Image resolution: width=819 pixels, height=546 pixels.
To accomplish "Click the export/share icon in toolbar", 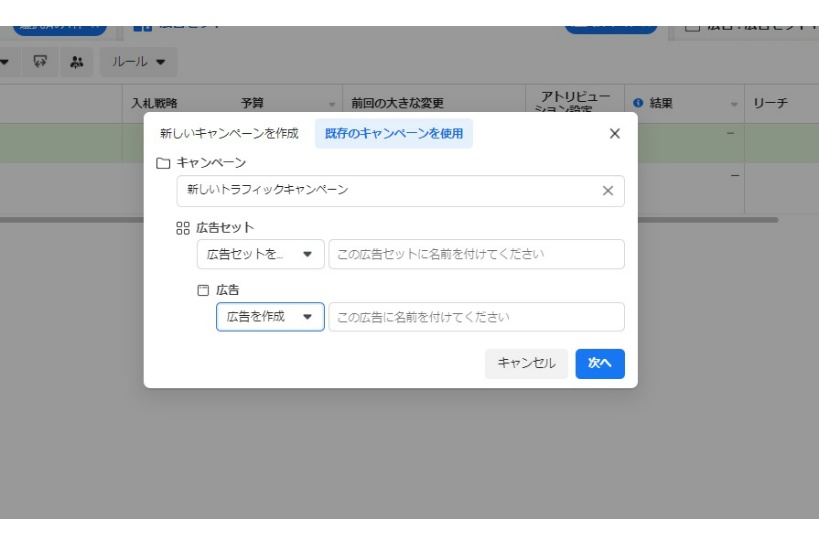I will [40, 62].
